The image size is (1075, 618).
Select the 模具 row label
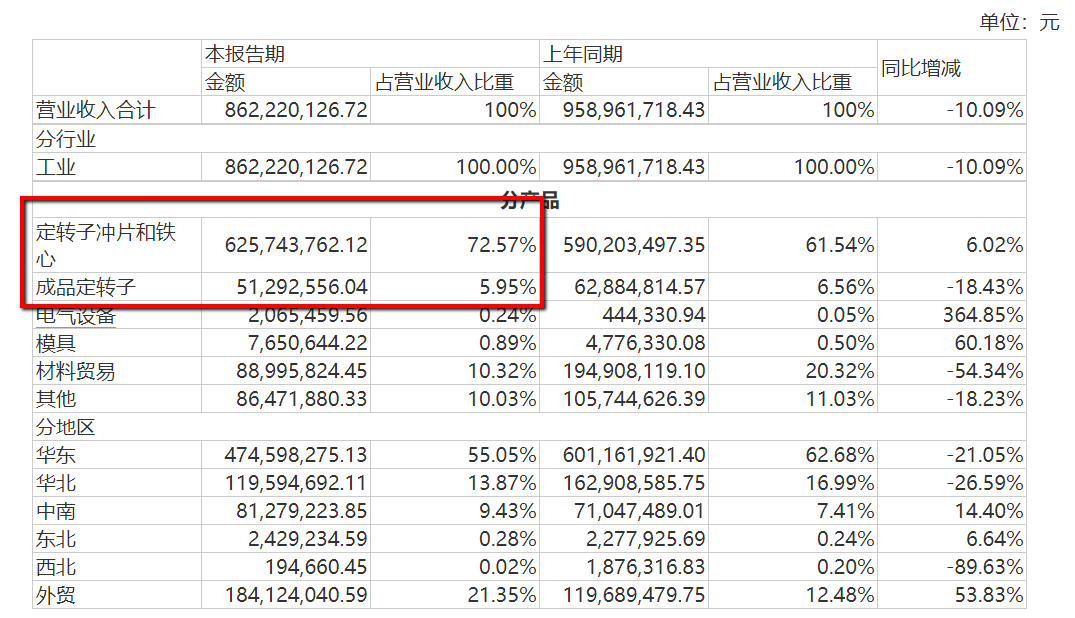56,343
